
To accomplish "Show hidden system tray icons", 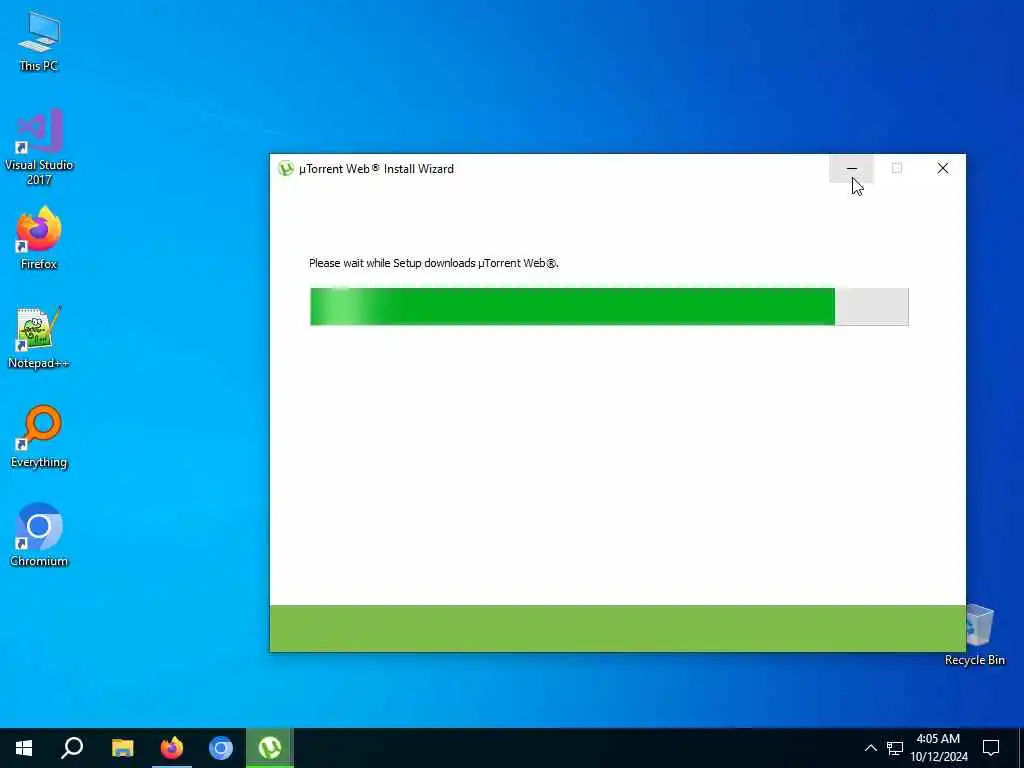I will [871, 748].
